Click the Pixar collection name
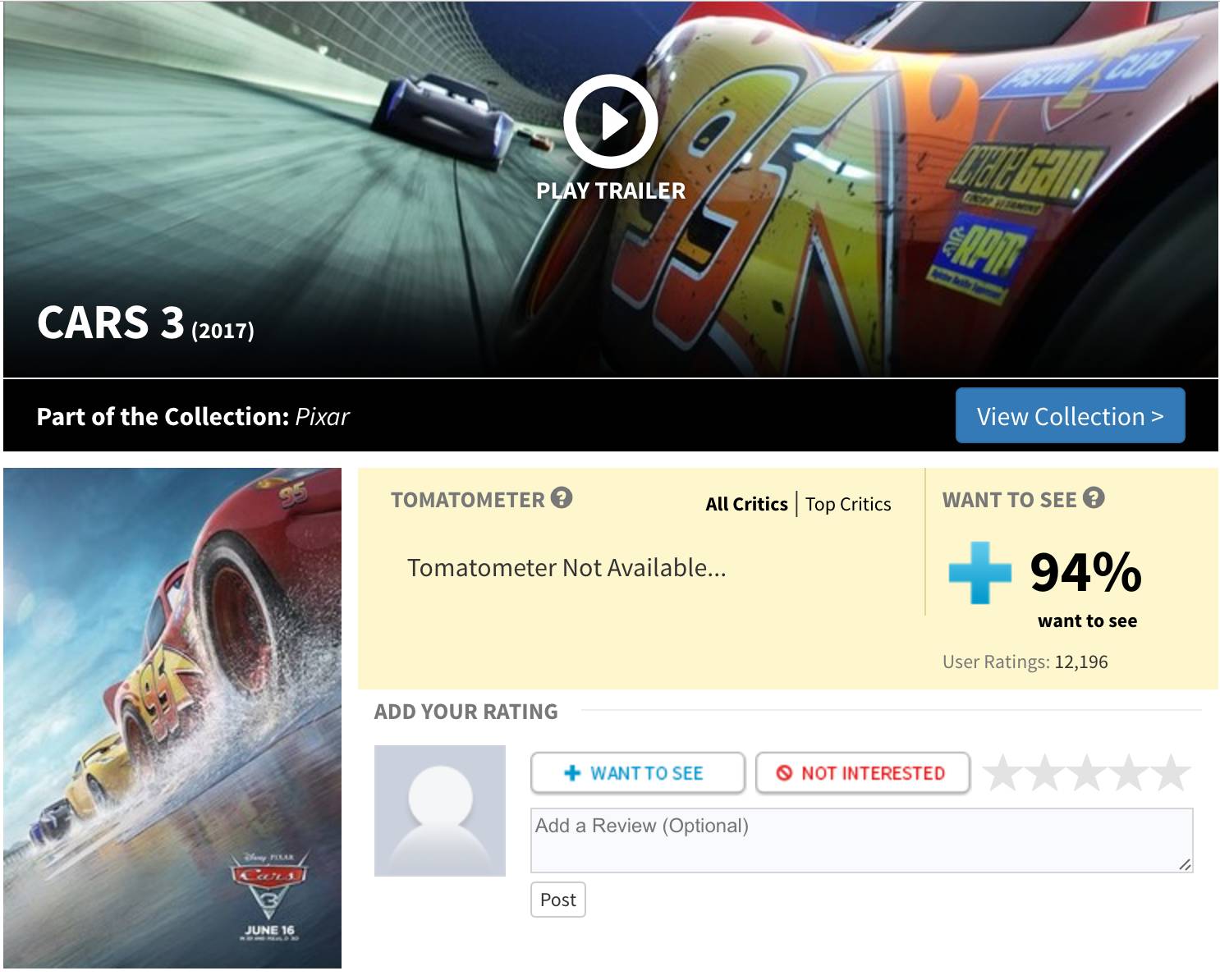The image size is (1220, 980). click(x=323, y=417)
